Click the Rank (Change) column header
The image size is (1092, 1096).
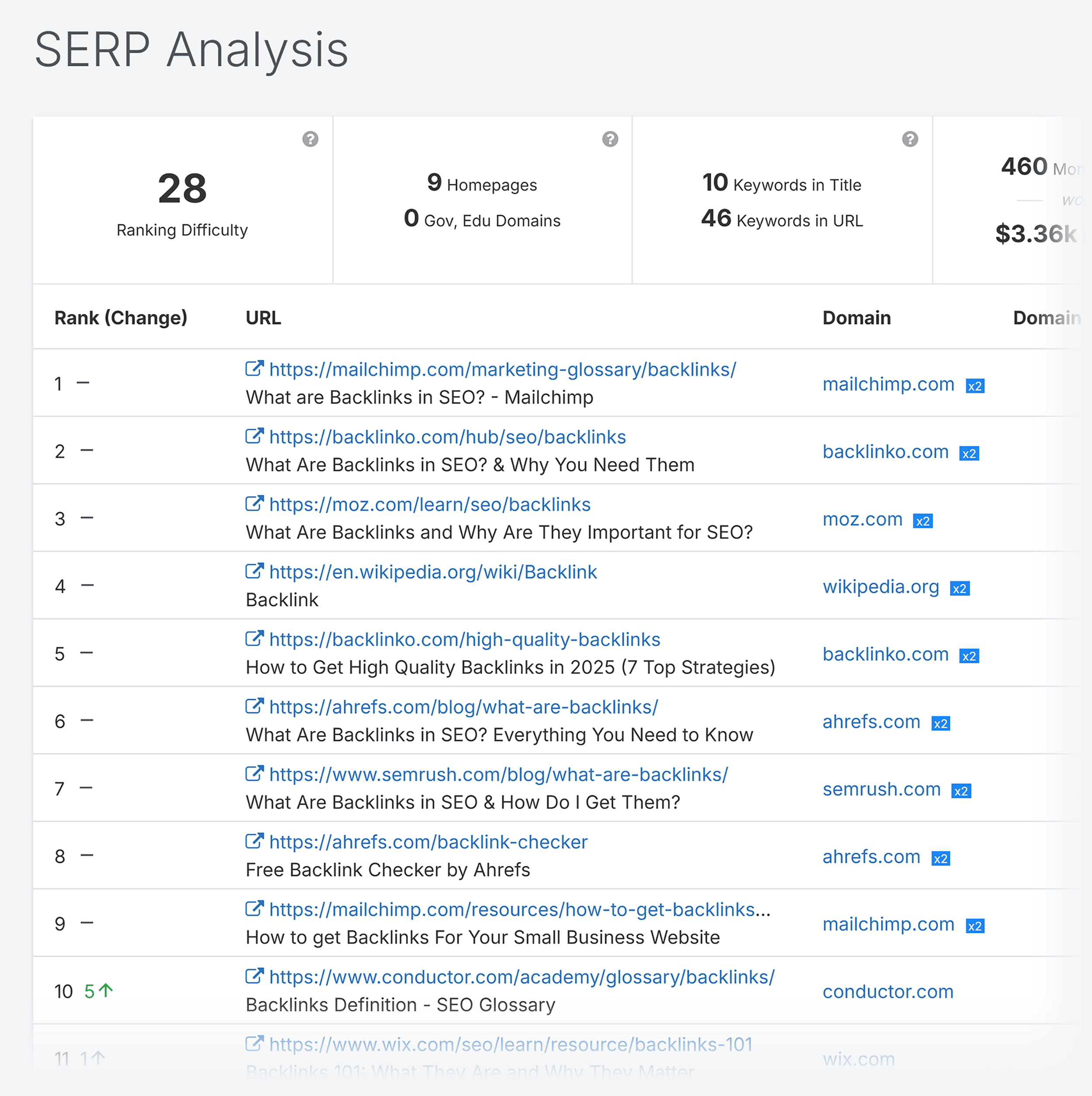(120, 318)
